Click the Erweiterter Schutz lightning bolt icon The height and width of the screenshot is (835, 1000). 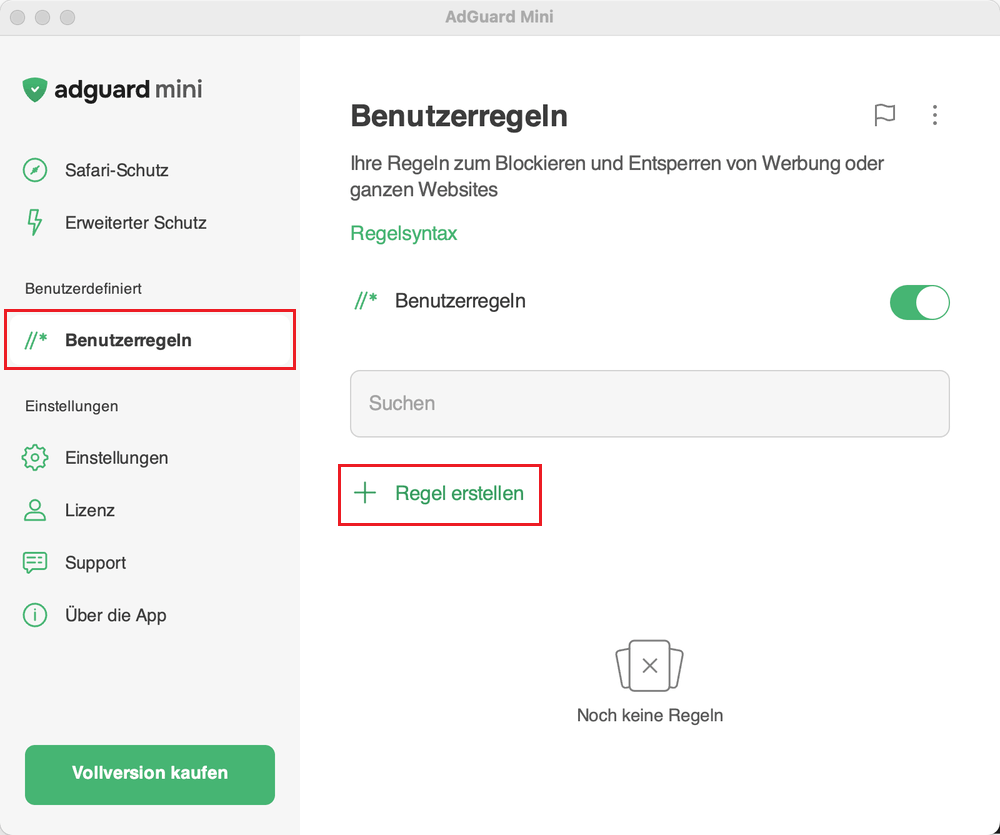coord(34,223)
